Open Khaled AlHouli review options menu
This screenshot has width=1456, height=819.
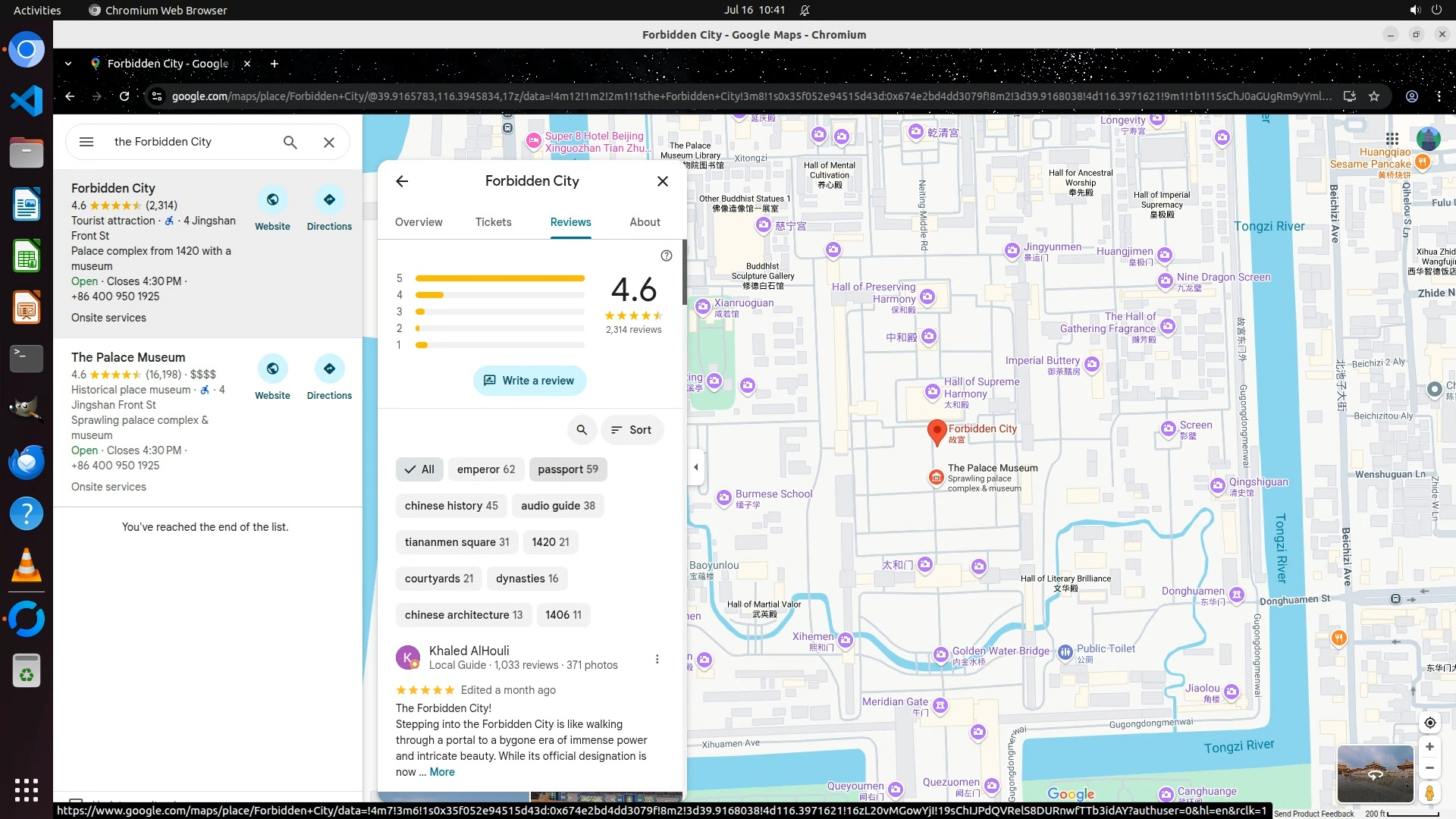coord(657,659)
